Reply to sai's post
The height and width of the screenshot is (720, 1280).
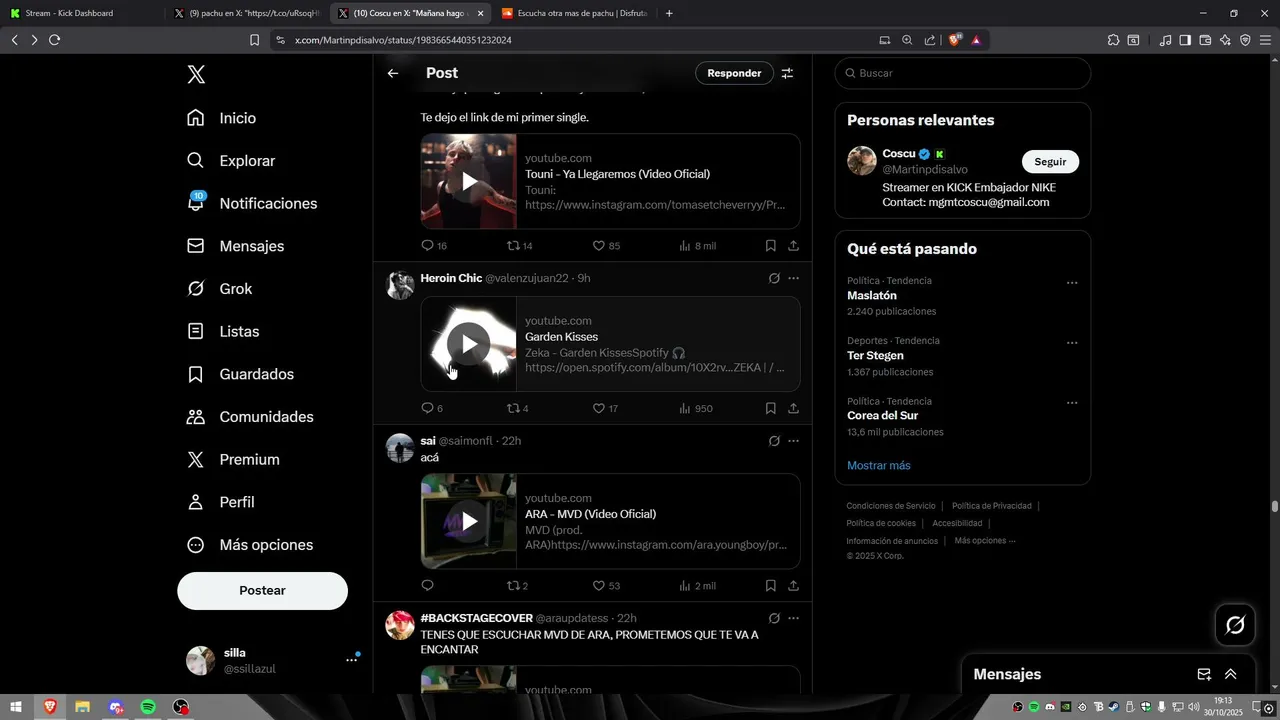pyautogui.click(x=428, y=586)
